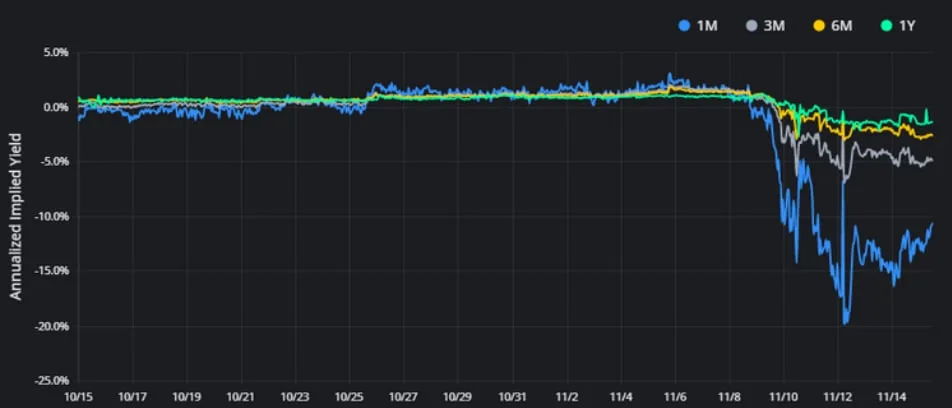Click the 10/23 date label
The height and width of the screenshot is (408, 952).
coord(295,398)
